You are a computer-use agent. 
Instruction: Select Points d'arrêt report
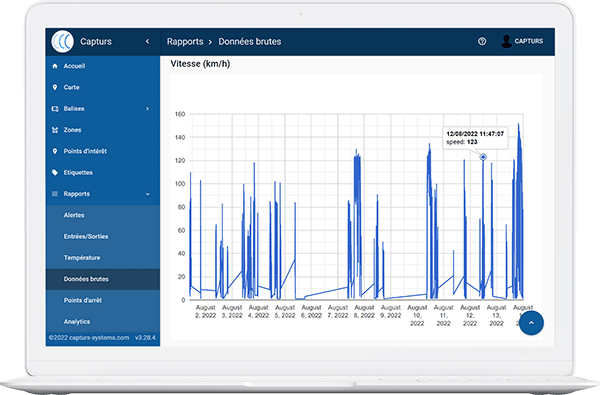point(103,300)
